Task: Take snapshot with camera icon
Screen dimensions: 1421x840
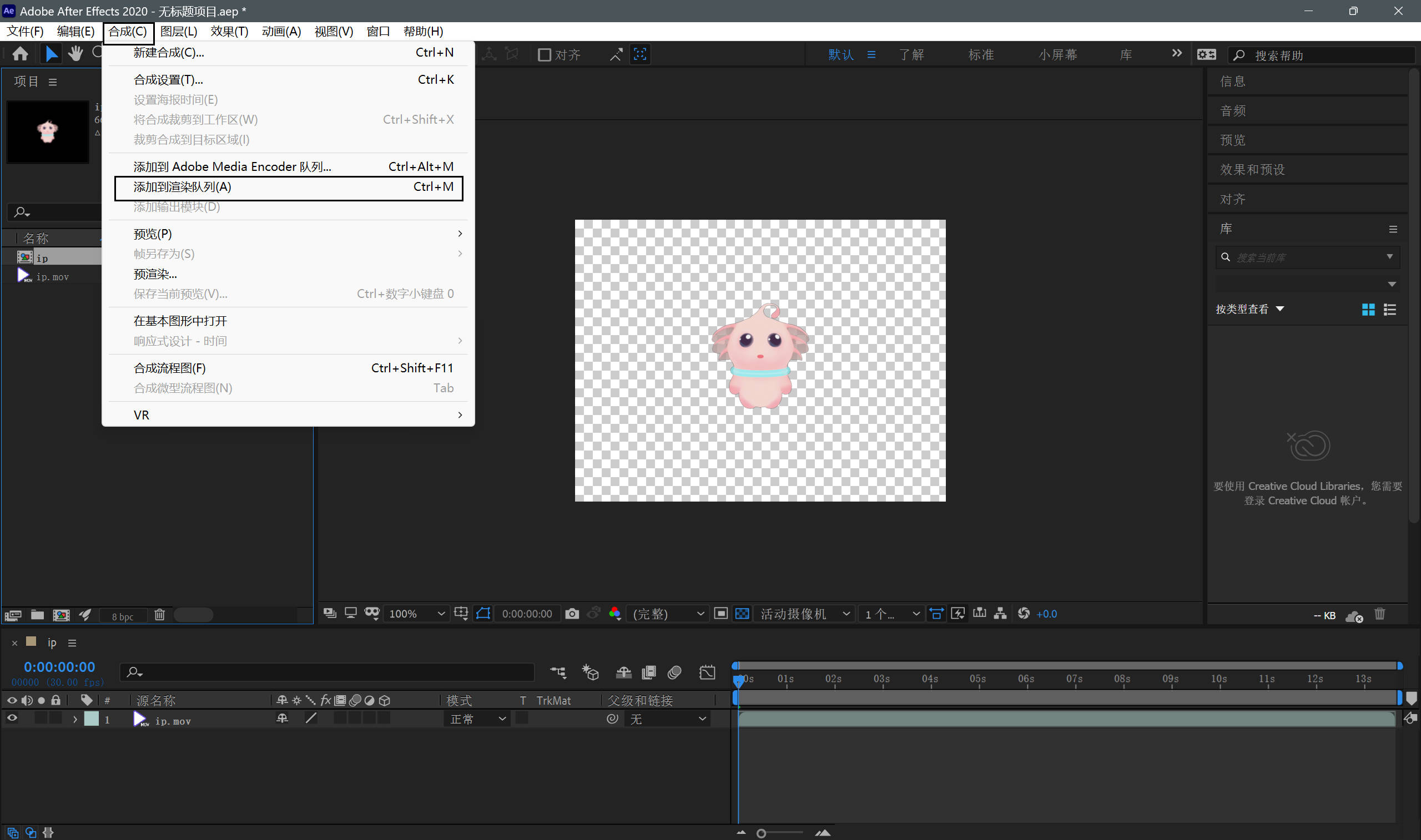Action: tap(572, 614)
